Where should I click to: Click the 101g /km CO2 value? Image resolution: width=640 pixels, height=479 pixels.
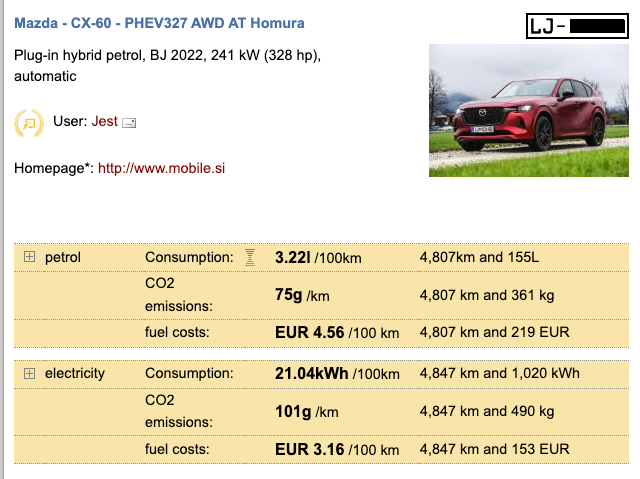click(307, 411)
